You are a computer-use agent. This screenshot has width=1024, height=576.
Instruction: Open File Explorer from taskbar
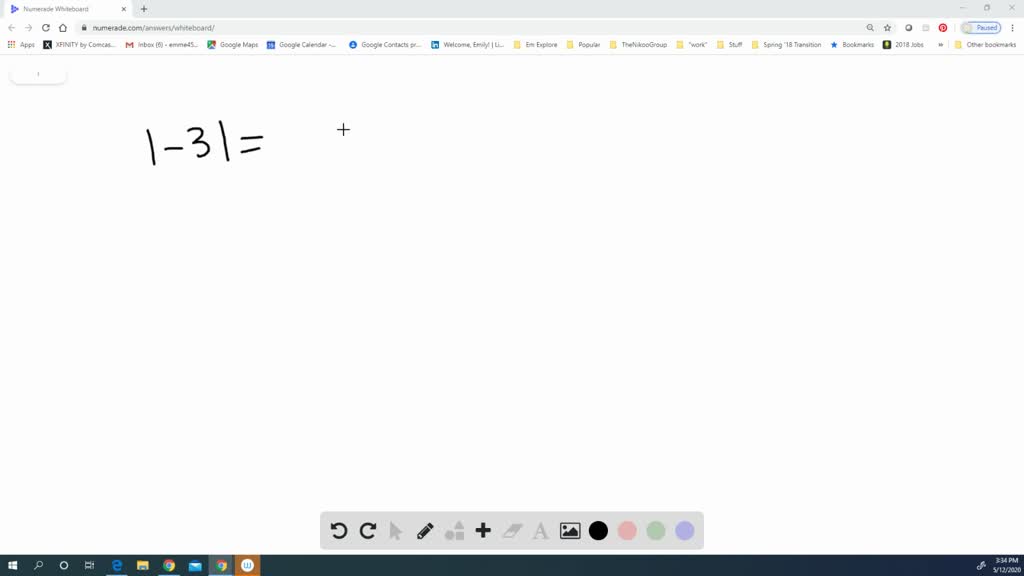[x=142, y=566]
